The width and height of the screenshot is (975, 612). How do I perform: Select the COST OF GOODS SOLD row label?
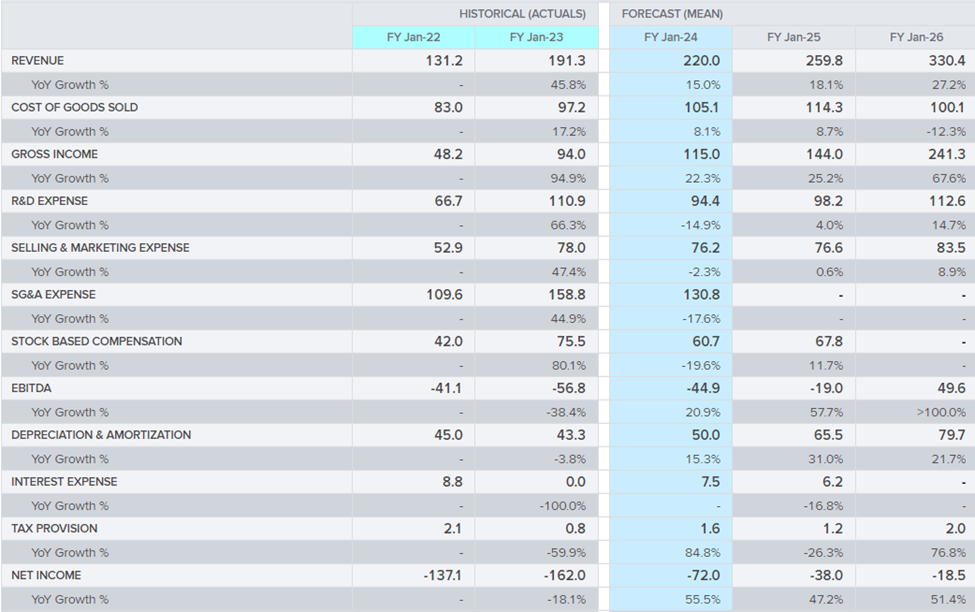(75, 107)
